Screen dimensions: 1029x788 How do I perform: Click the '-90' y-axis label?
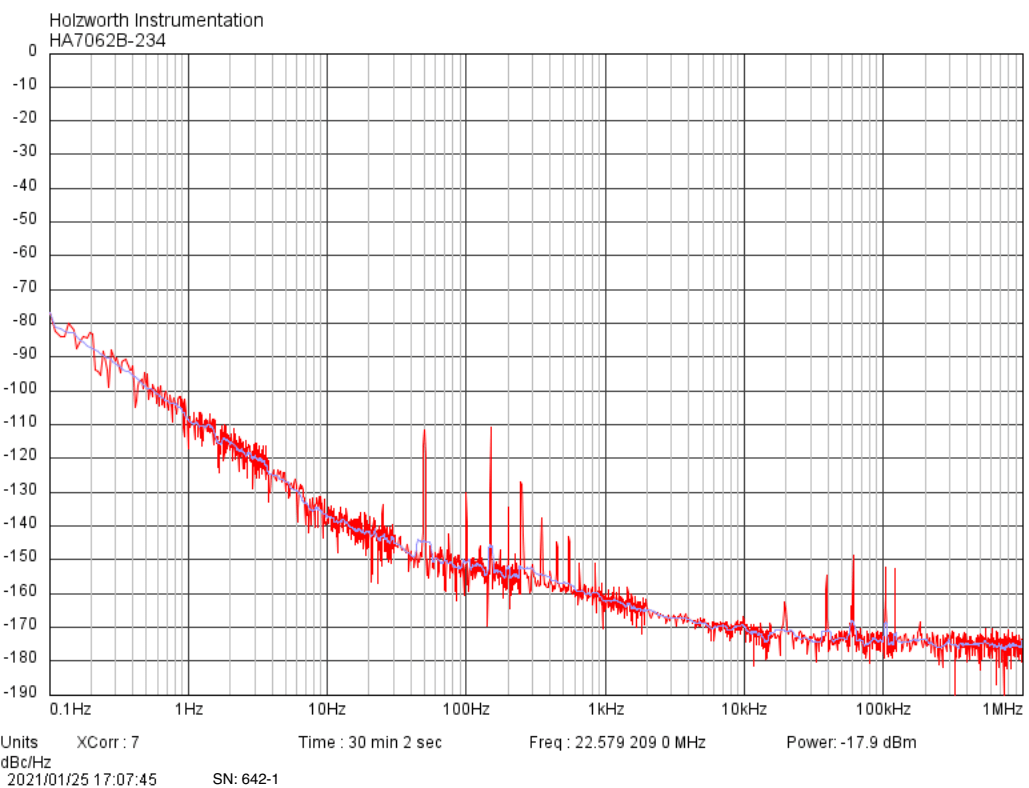tap(25, 354)
